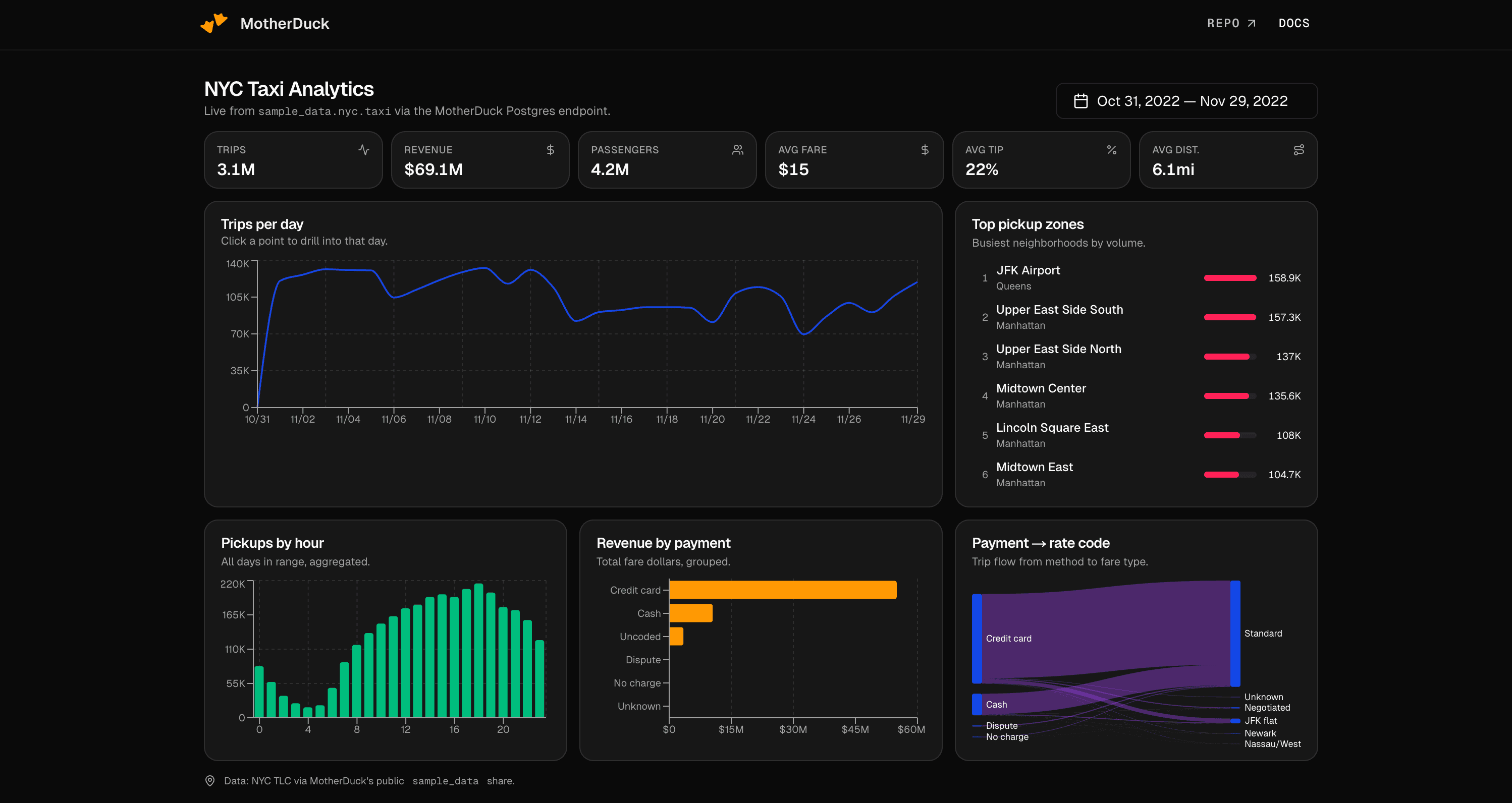Click the $15 average fare value

pos(793,169)
